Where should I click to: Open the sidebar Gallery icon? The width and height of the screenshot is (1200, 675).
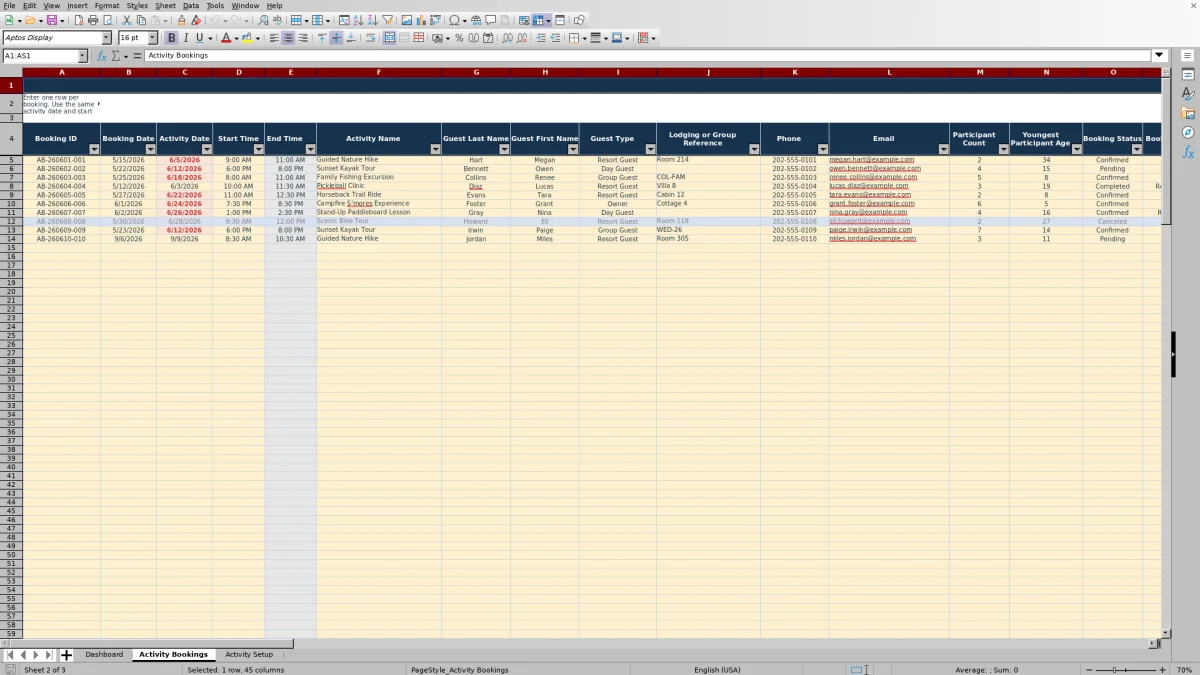[1188, 113]
